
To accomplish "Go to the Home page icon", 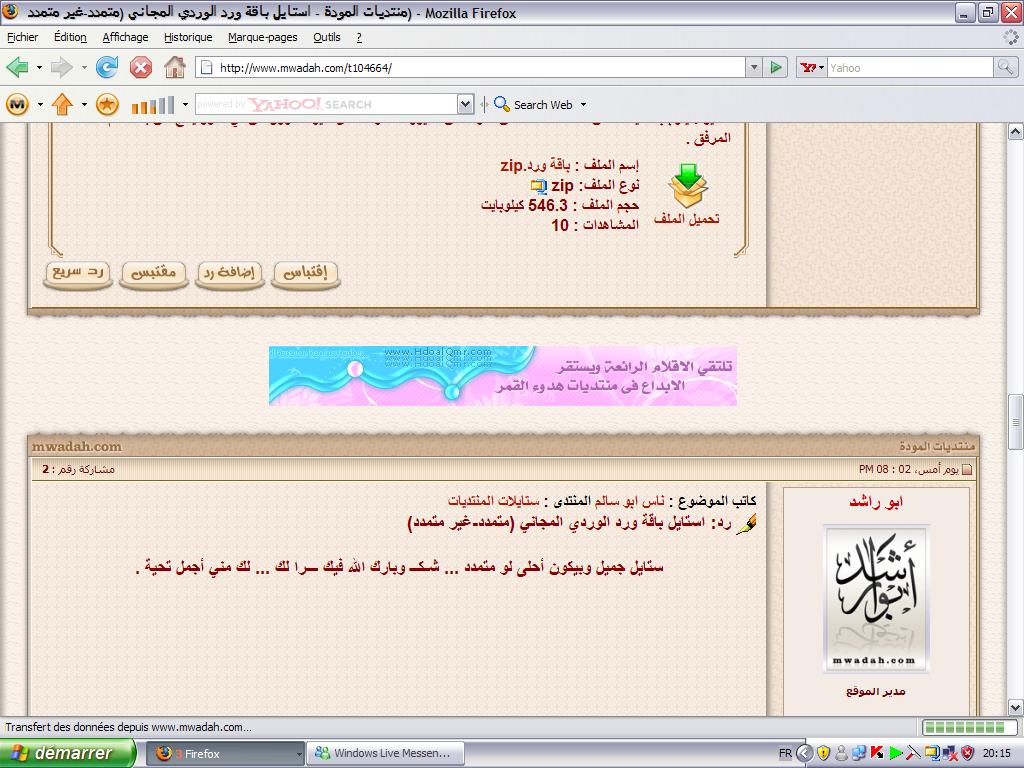I will tap(175, 68).
